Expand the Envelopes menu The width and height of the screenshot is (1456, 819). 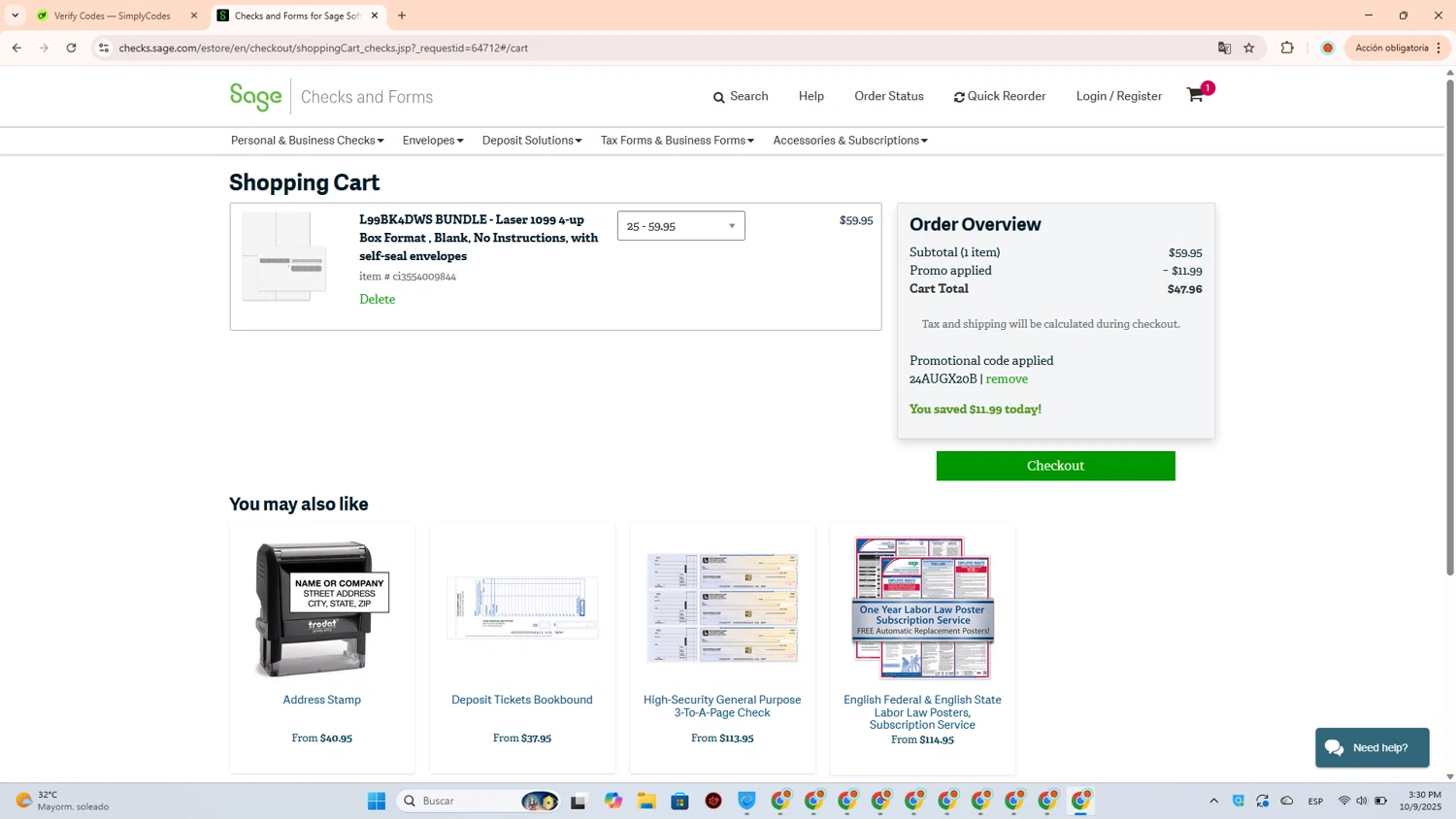[433, 141]
